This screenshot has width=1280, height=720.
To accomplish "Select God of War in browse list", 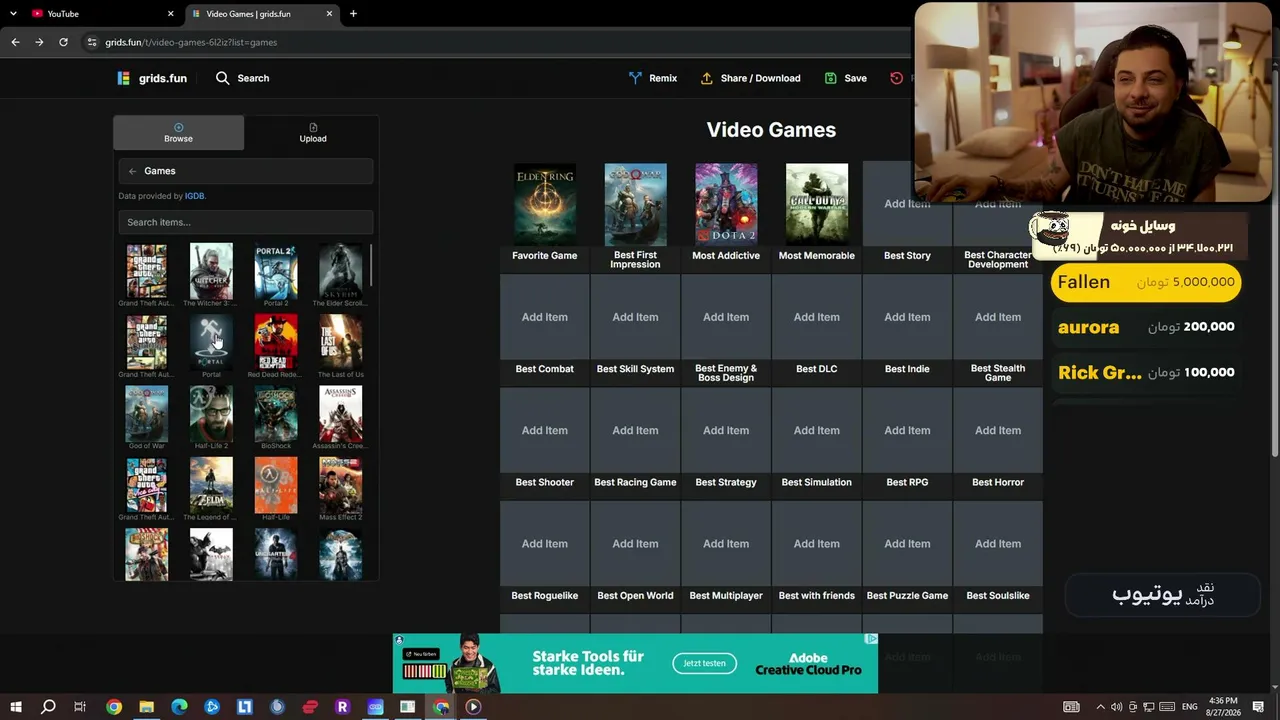I will pyautogui.click(x=147, y=414).
